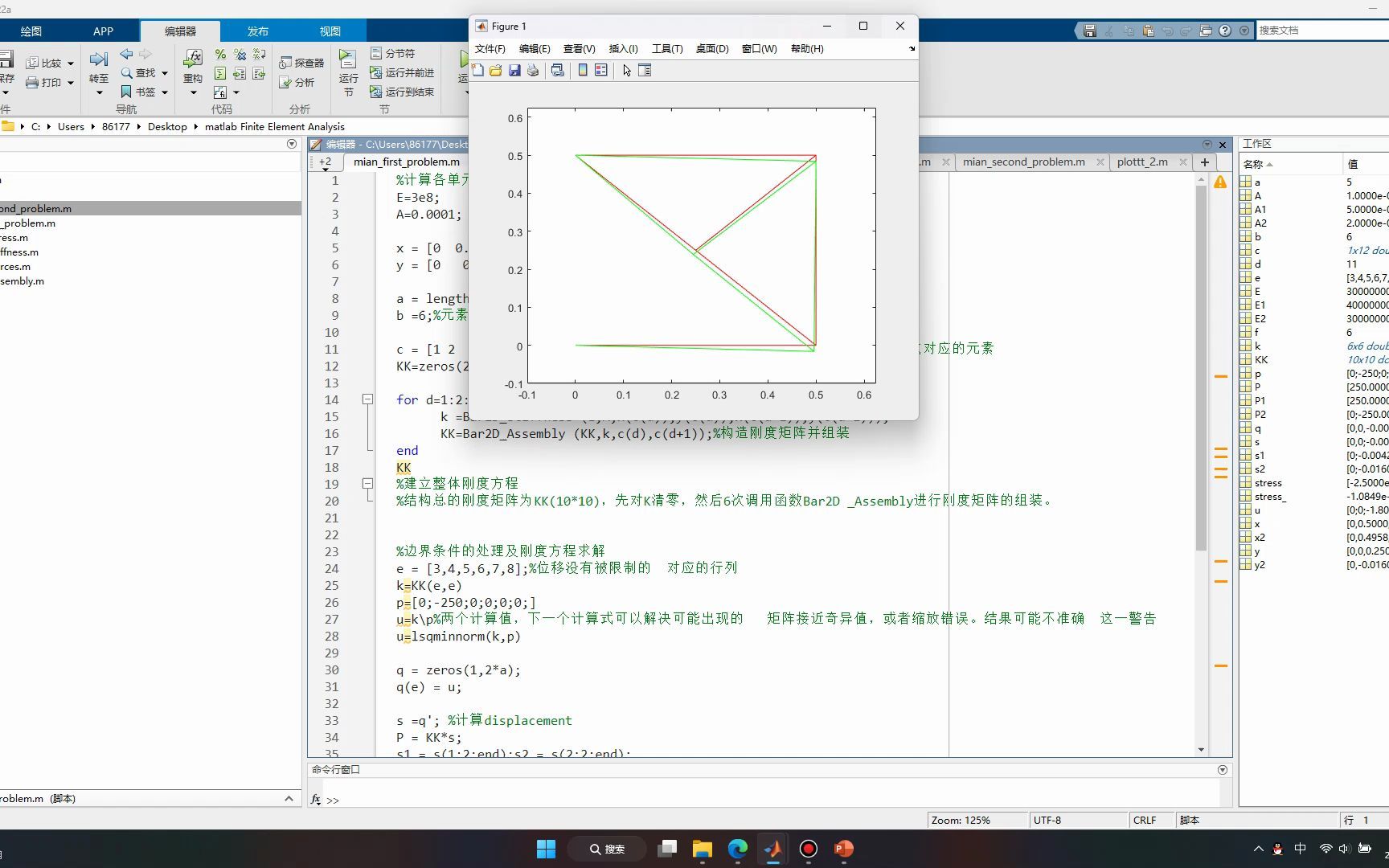Select the mian_second_problem.m editor tab

pyautogui.click(x=1023, y=162)
